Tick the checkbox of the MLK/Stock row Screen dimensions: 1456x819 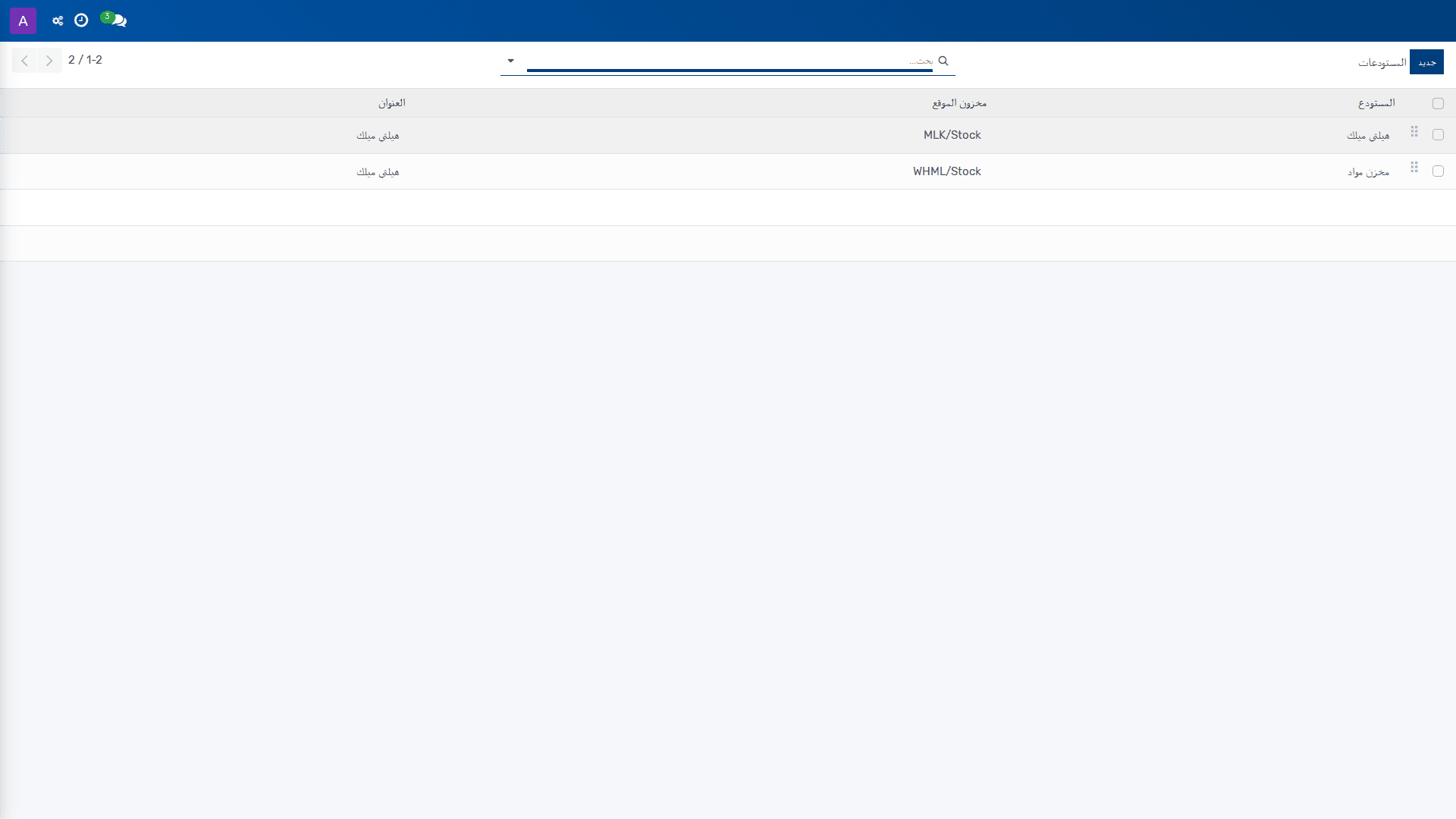pos(1438,135)
